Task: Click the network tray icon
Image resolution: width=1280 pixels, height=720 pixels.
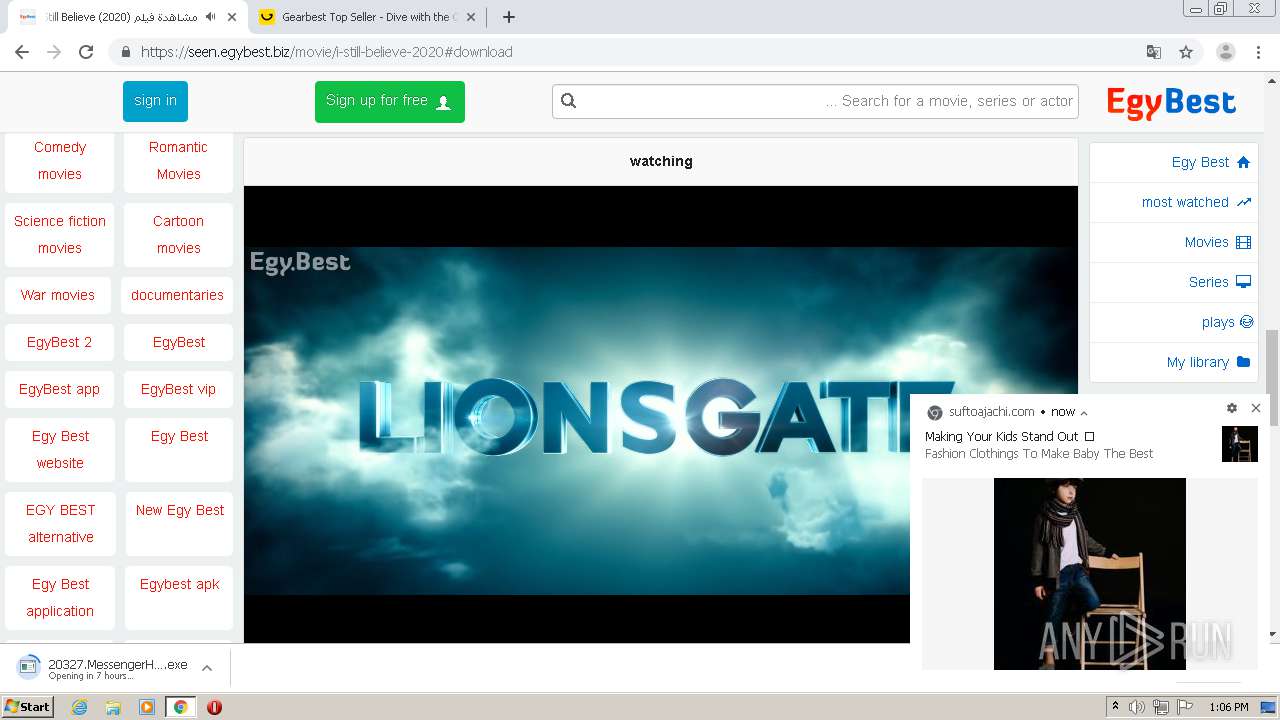Action: tap(1161, 707)
